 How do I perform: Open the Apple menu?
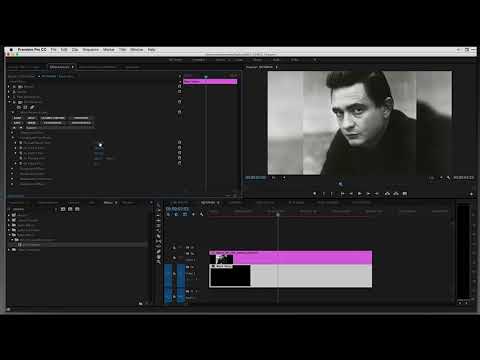11,49
